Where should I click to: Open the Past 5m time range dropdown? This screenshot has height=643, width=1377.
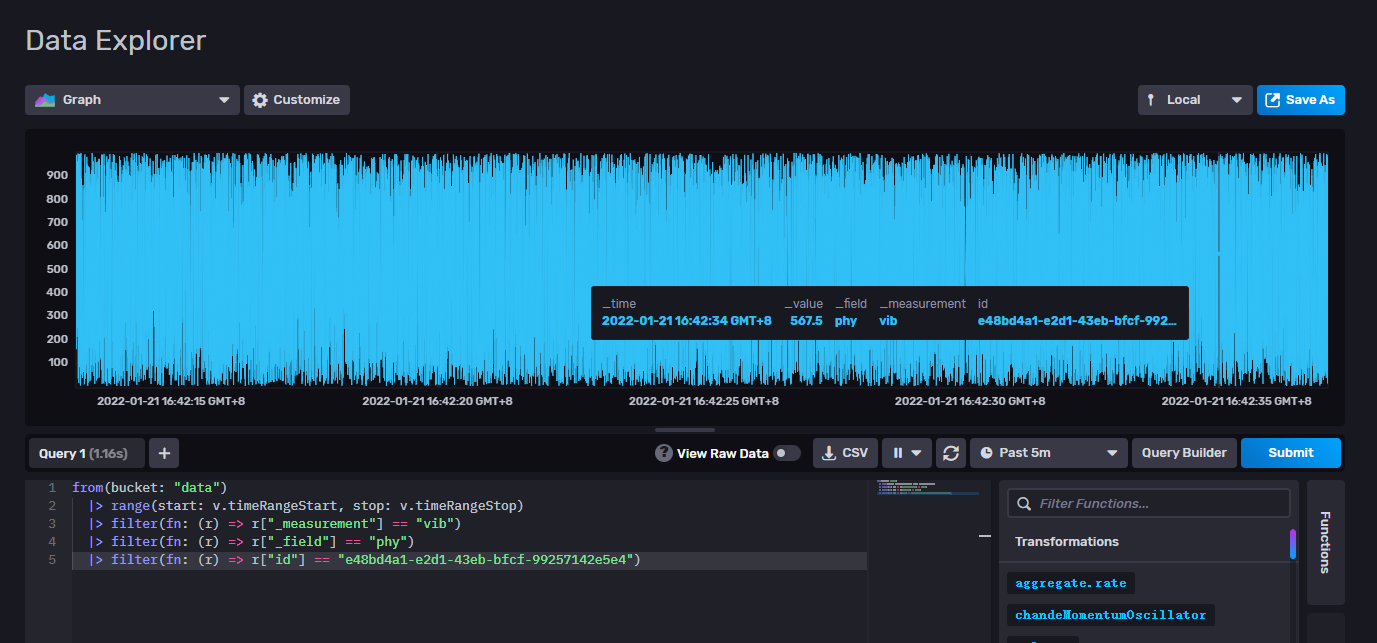click(x=1048, y=453)
